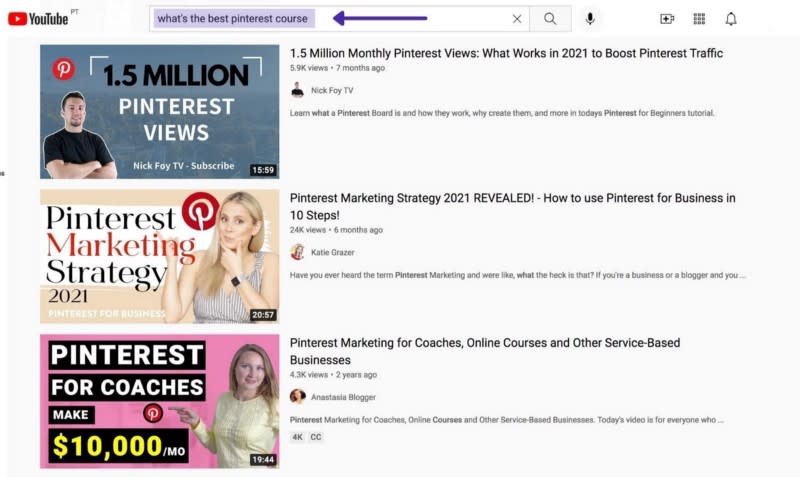Click the magnifying glass search button
This screenshot has width=800, height=477.
[x=550, y=19]
